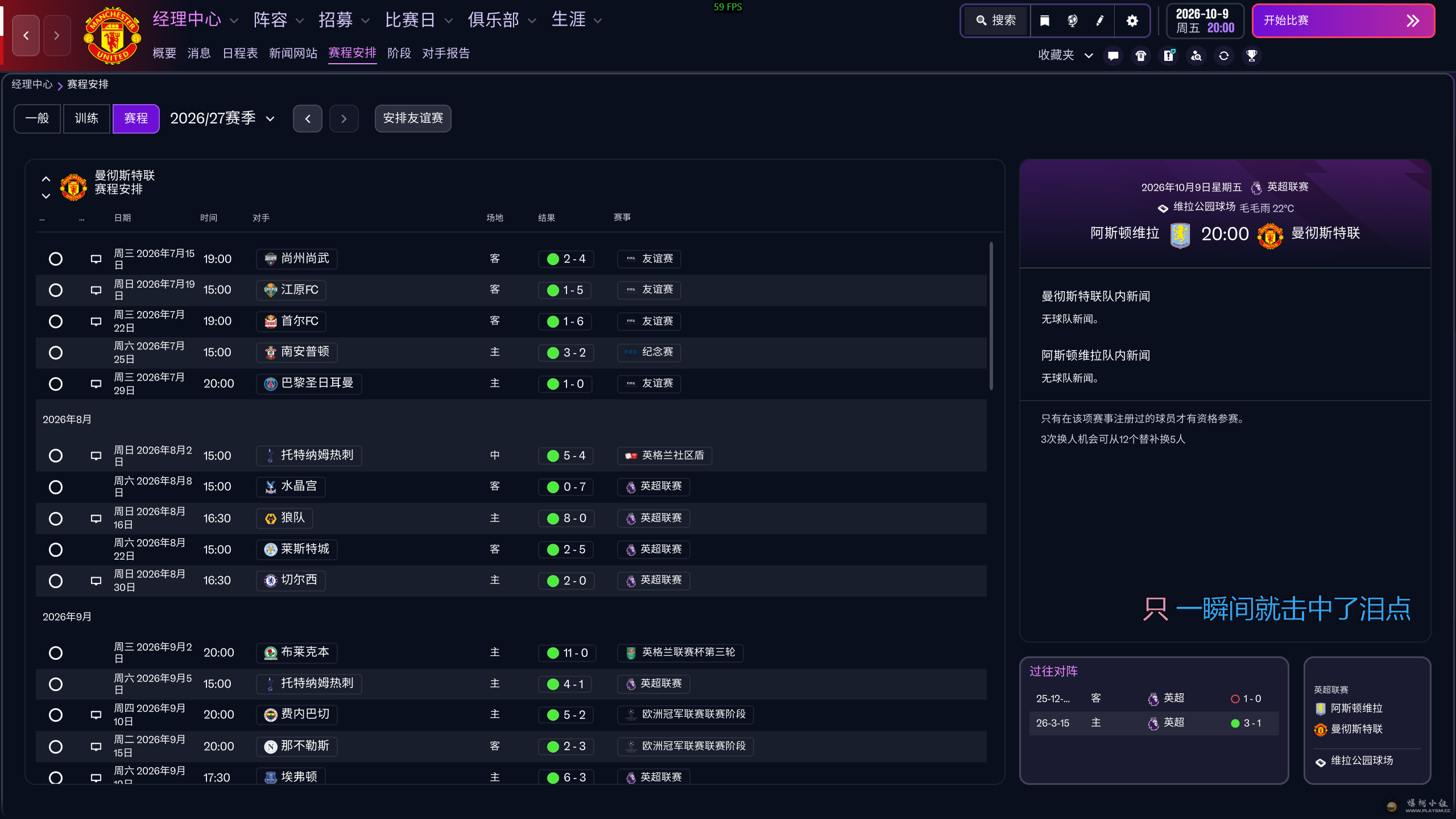Screen dimensions: 1456x819
Task: Click the TV broadcast icon in 那不勒斯 row
Action: [96, 747]
